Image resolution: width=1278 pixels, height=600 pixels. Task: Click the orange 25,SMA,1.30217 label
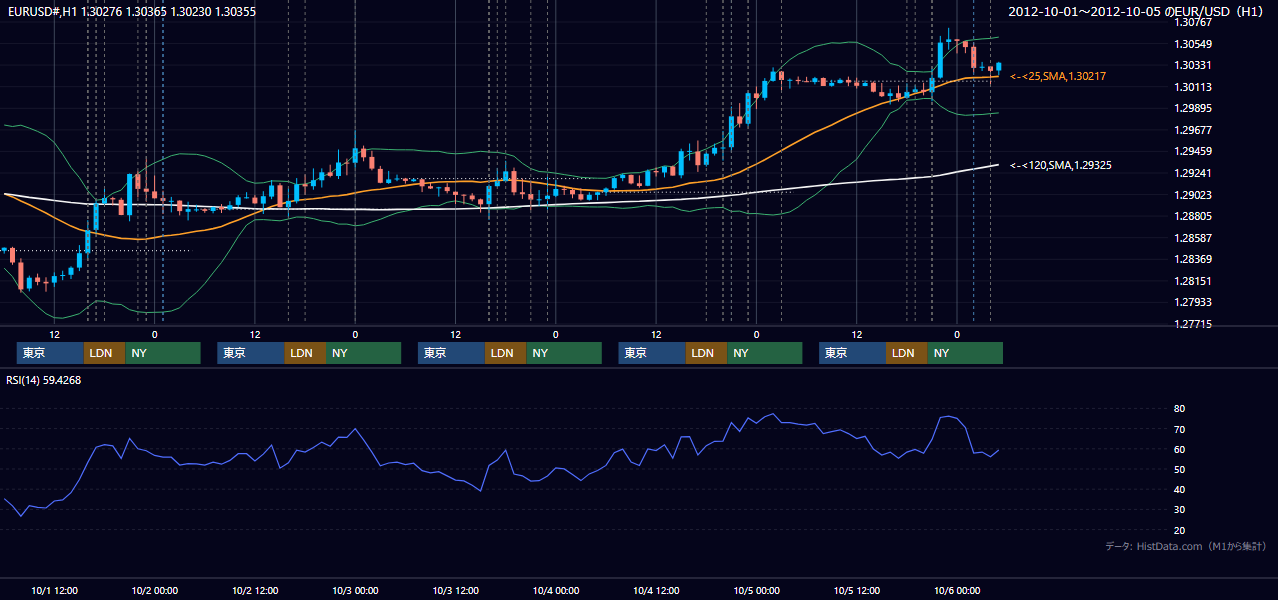[1058, 76]
